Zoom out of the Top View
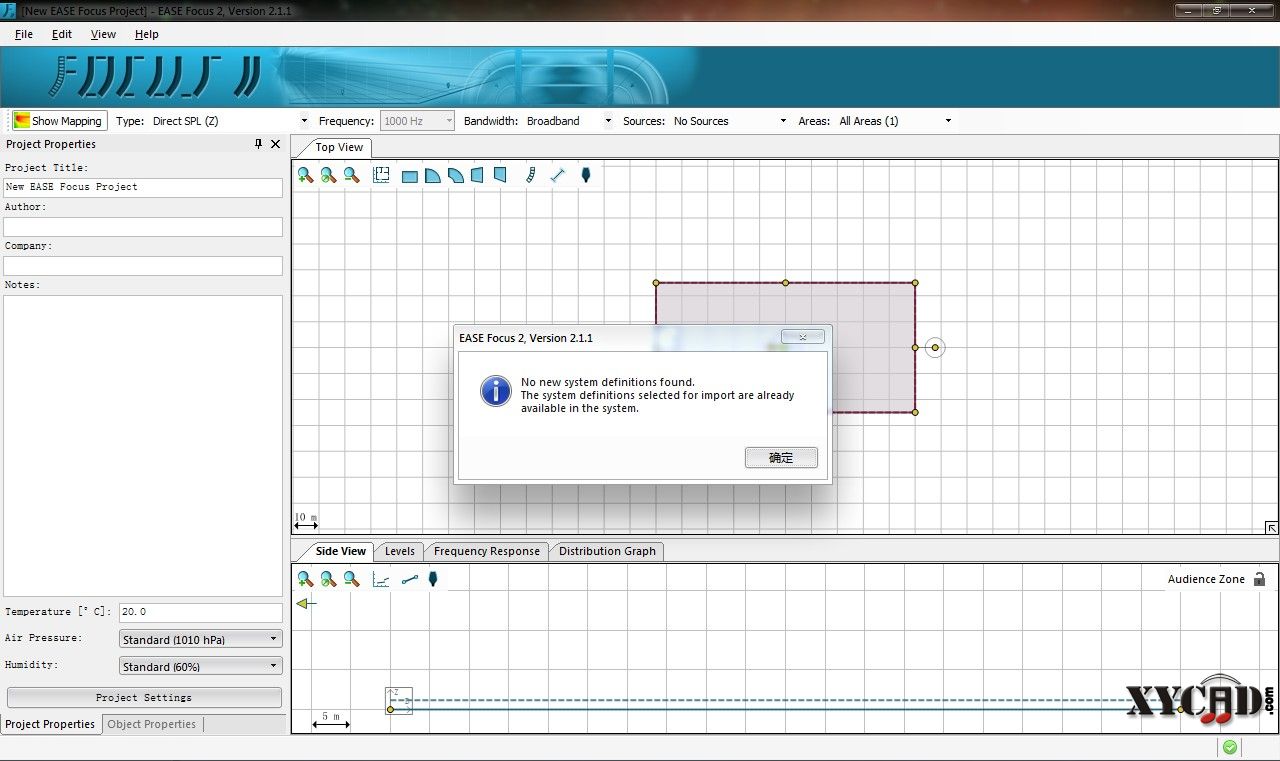Image resolution: width=1280 pixels, height=761 pixels. click(x=351, y=175)
